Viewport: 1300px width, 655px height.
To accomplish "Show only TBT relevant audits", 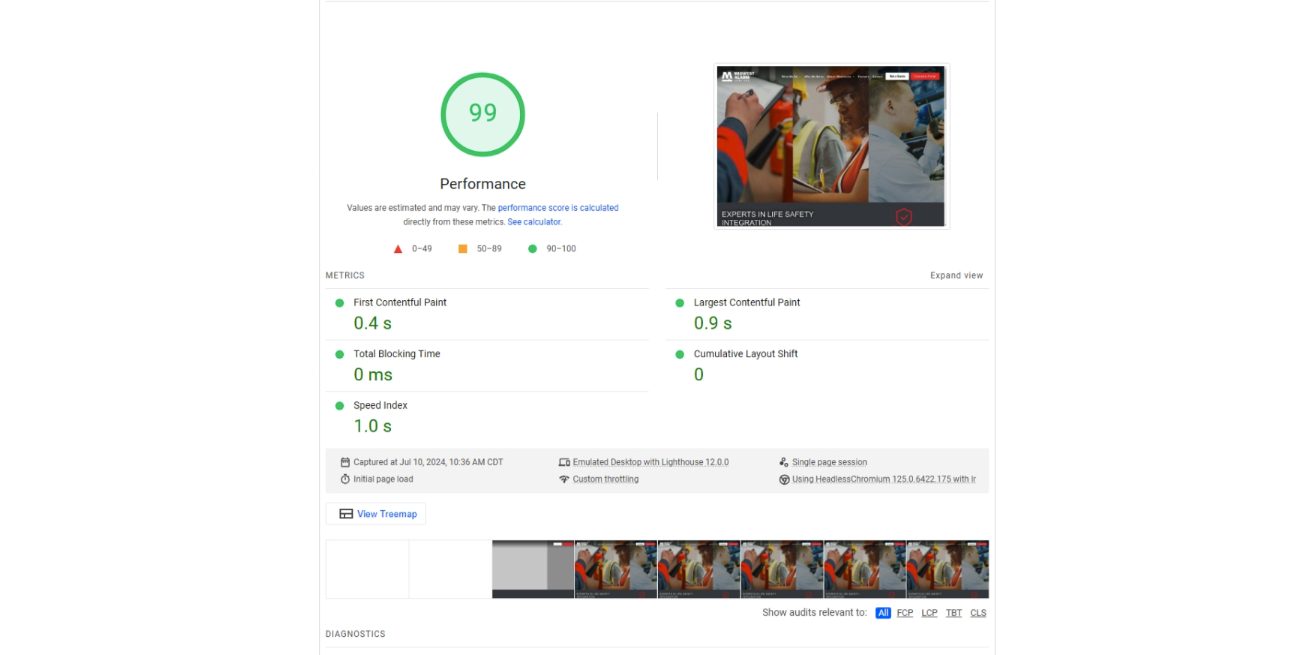I will pyautogui.click(x=954, y=613).
